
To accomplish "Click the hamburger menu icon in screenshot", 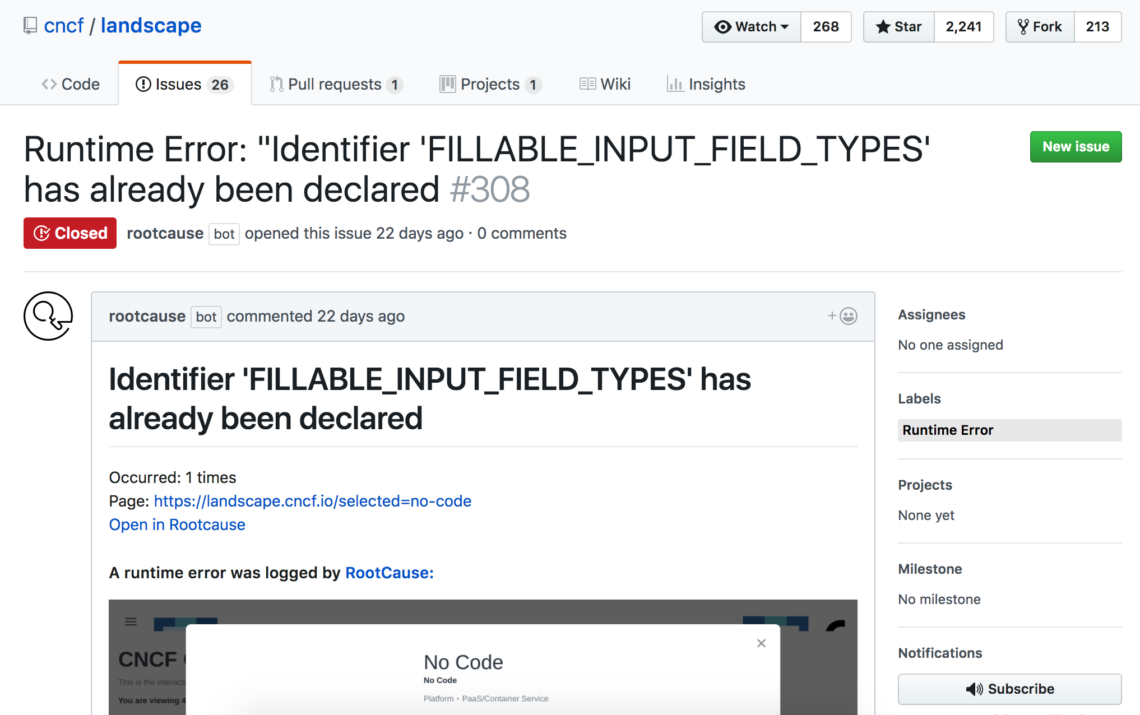I will point(130,622).
